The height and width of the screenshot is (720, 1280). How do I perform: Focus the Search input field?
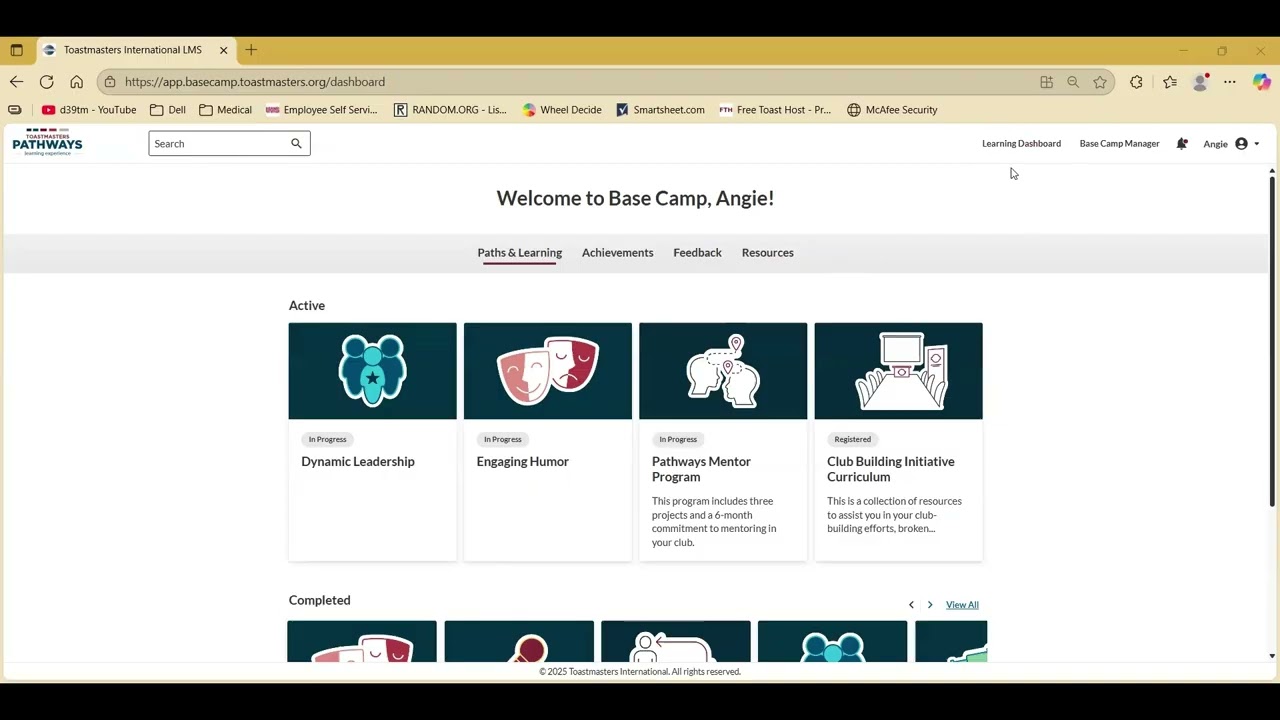(x=218, y=144)
